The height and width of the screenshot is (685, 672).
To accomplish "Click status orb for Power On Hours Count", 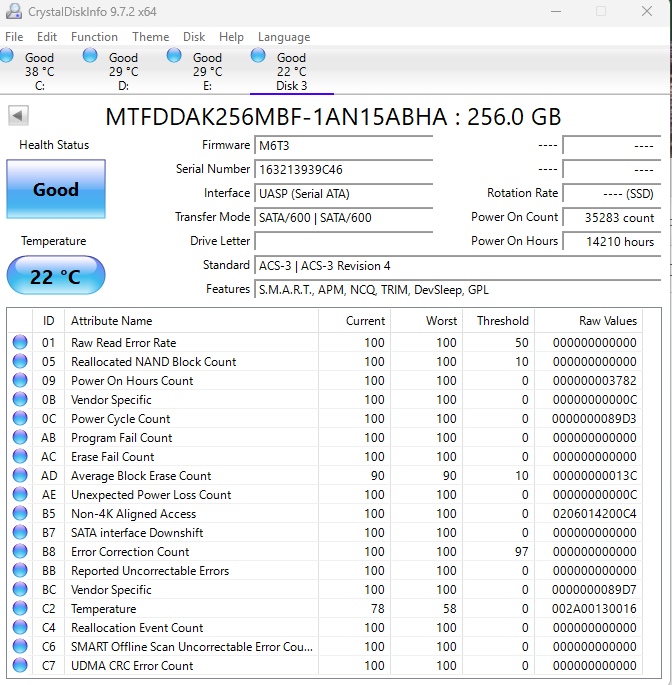I will coord(20,380).
